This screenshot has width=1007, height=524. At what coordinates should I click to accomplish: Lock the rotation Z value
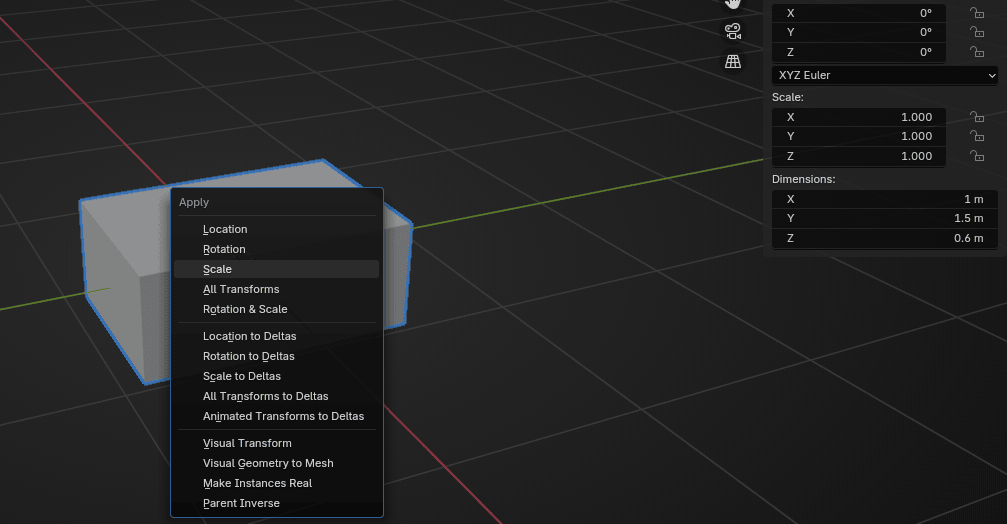(x=977, y=52)
